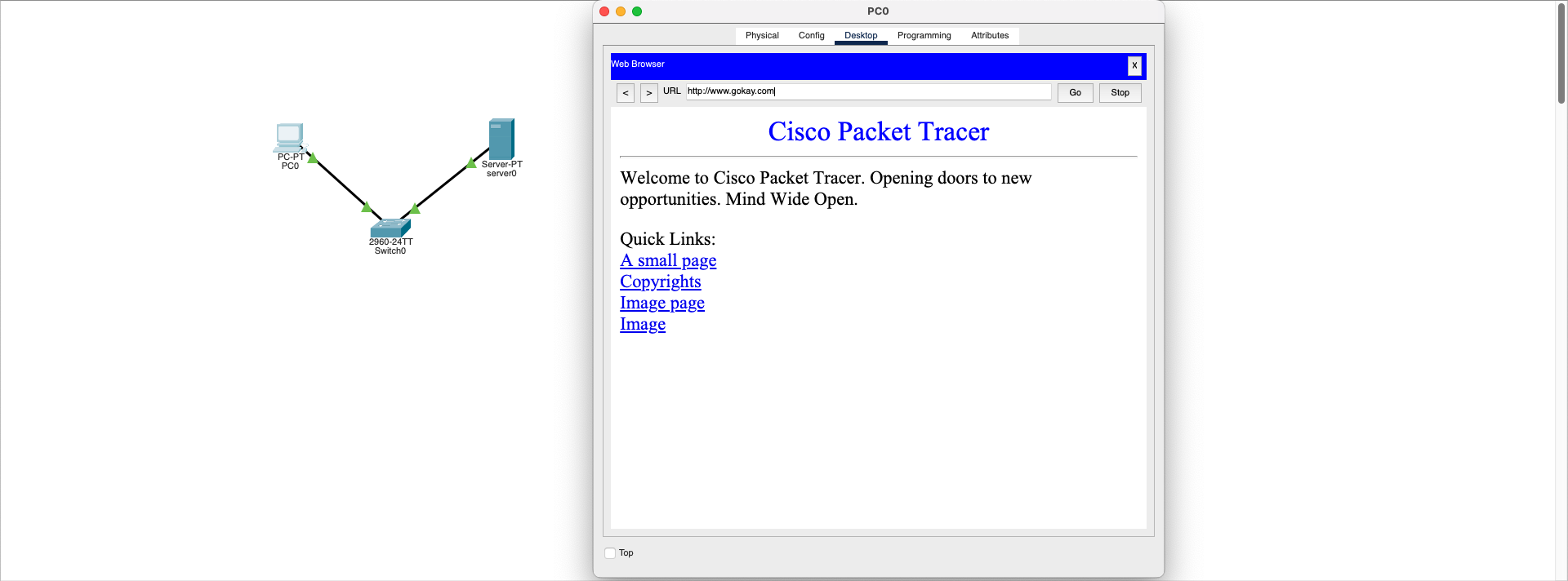Select the PC0 computer icon
The image size is (1568, 581).
pyautogui.click(x=289, y=137)
